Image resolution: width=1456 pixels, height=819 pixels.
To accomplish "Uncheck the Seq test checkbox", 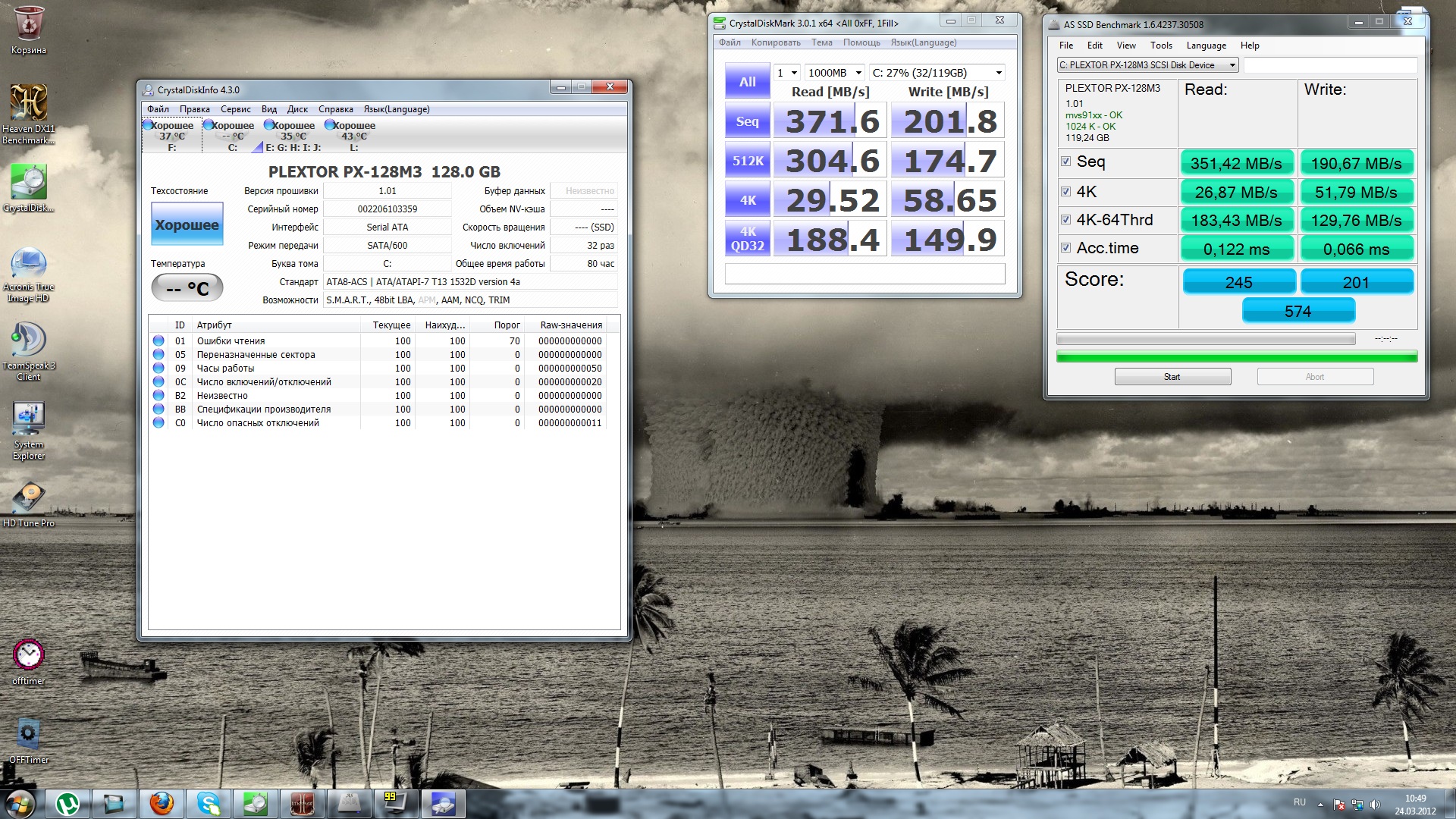I will 1065,162.
